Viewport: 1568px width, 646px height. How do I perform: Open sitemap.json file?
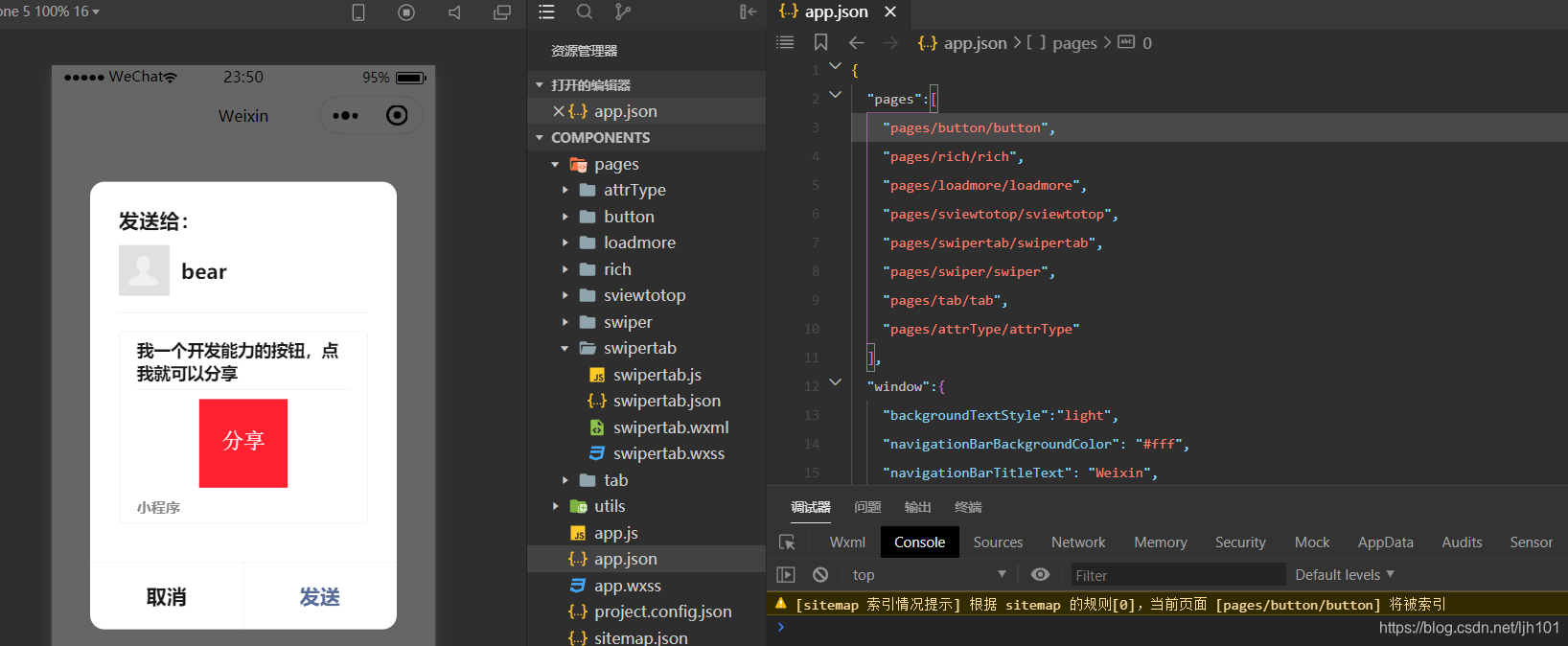click(640, 637)
